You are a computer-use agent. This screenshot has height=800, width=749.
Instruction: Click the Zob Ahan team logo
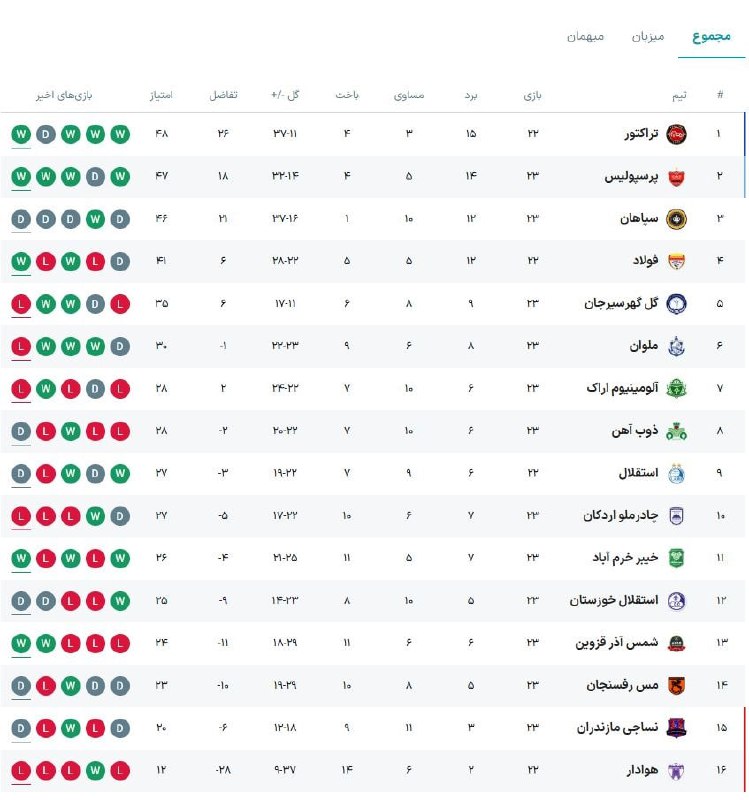click(676, 431)
